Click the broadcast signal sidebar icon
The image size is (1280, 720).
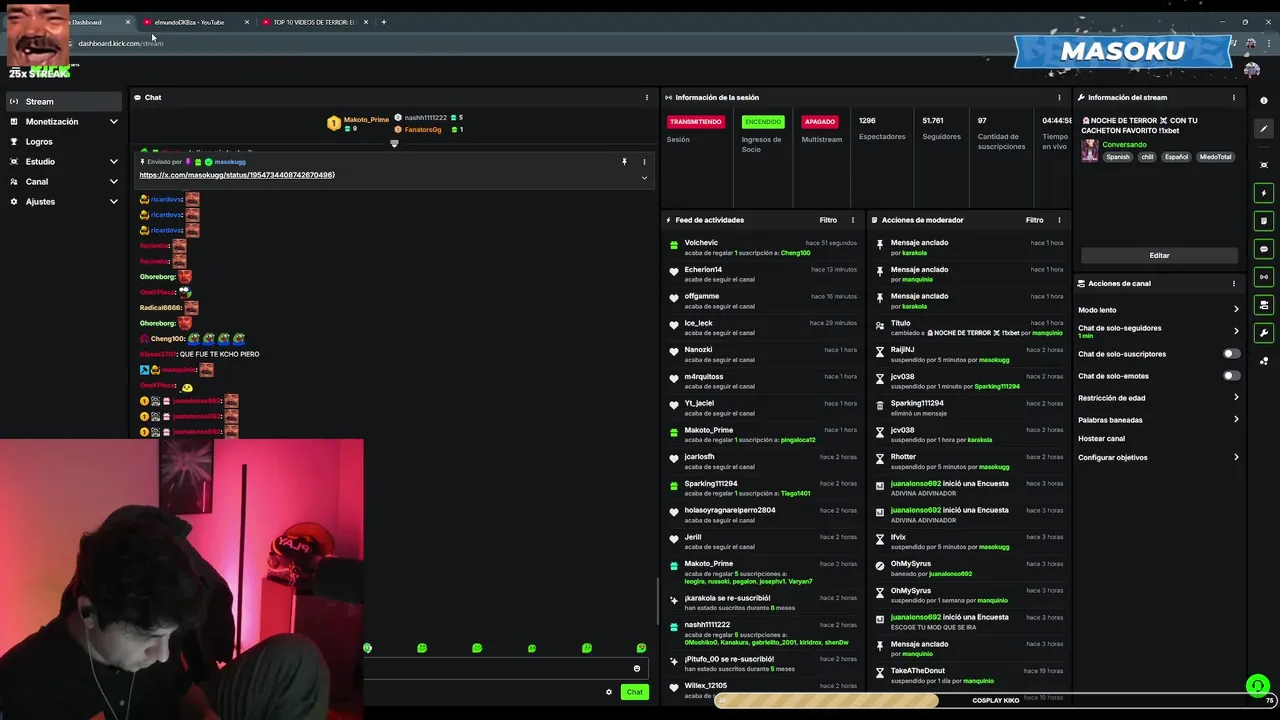click(1264, 277)
